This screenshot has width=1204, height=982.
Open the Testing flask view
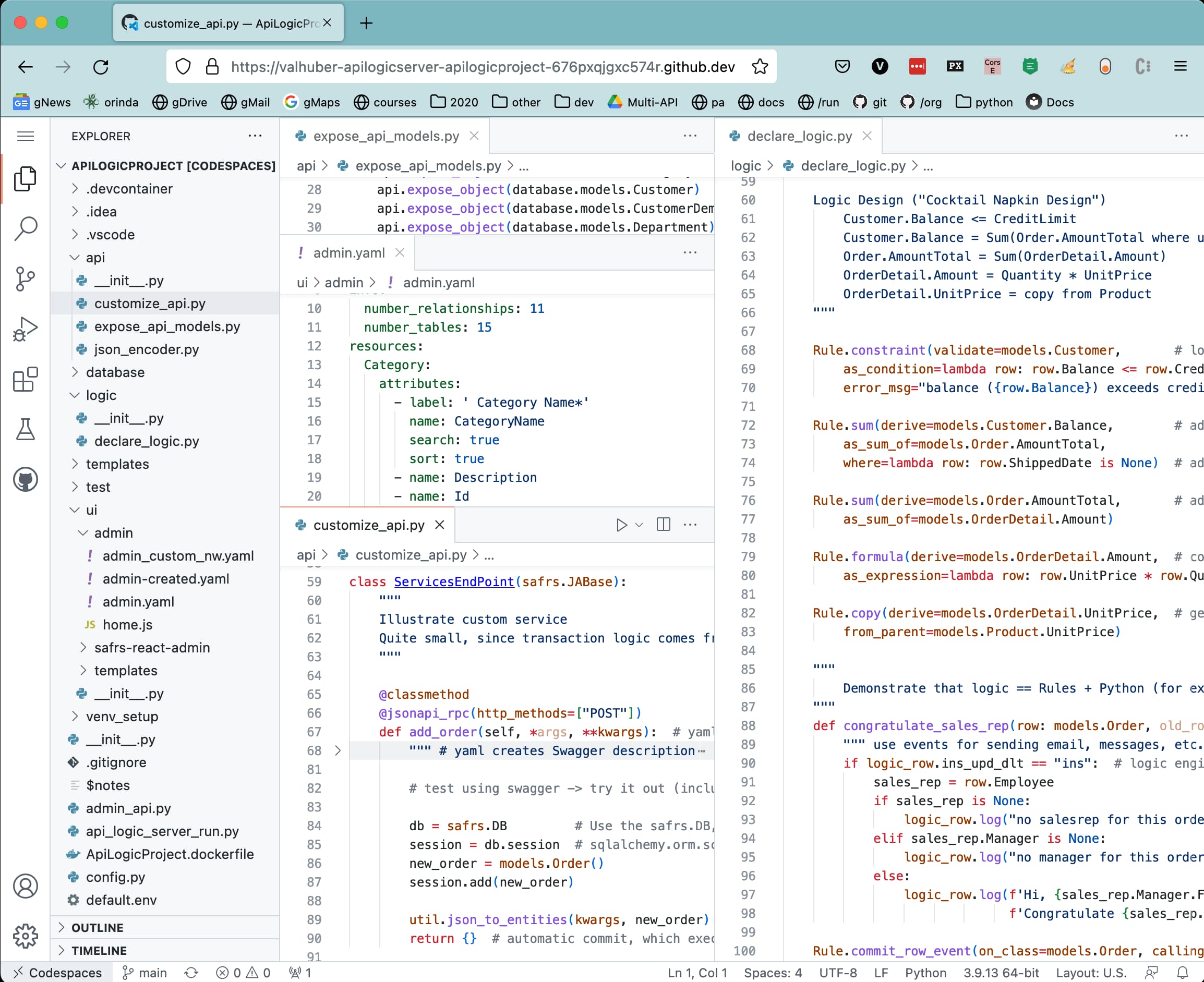(25, 429)
